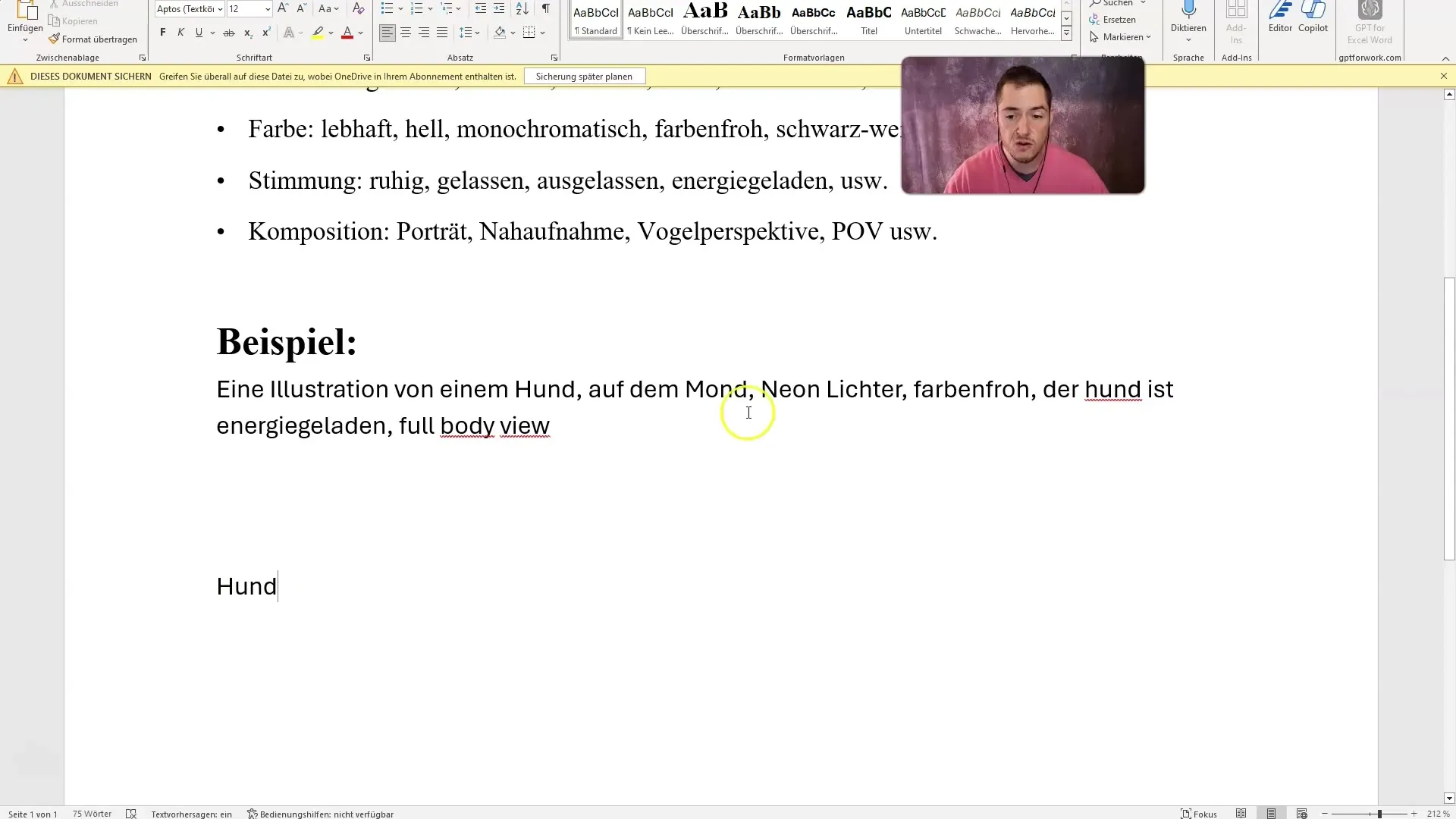
Task: Switch to Lesemodus view in status bar
Action: 1241,814
